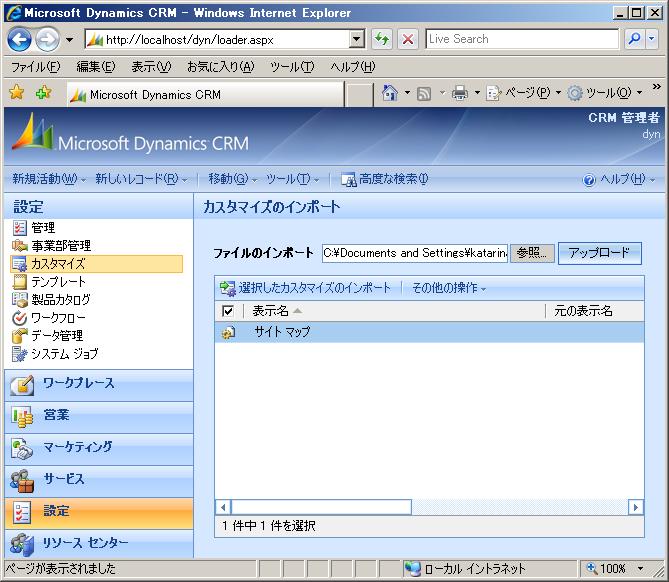This screenshot has height=582, width=669.
Task: Open the zoom level 100% dropdown
Action: 640,568
